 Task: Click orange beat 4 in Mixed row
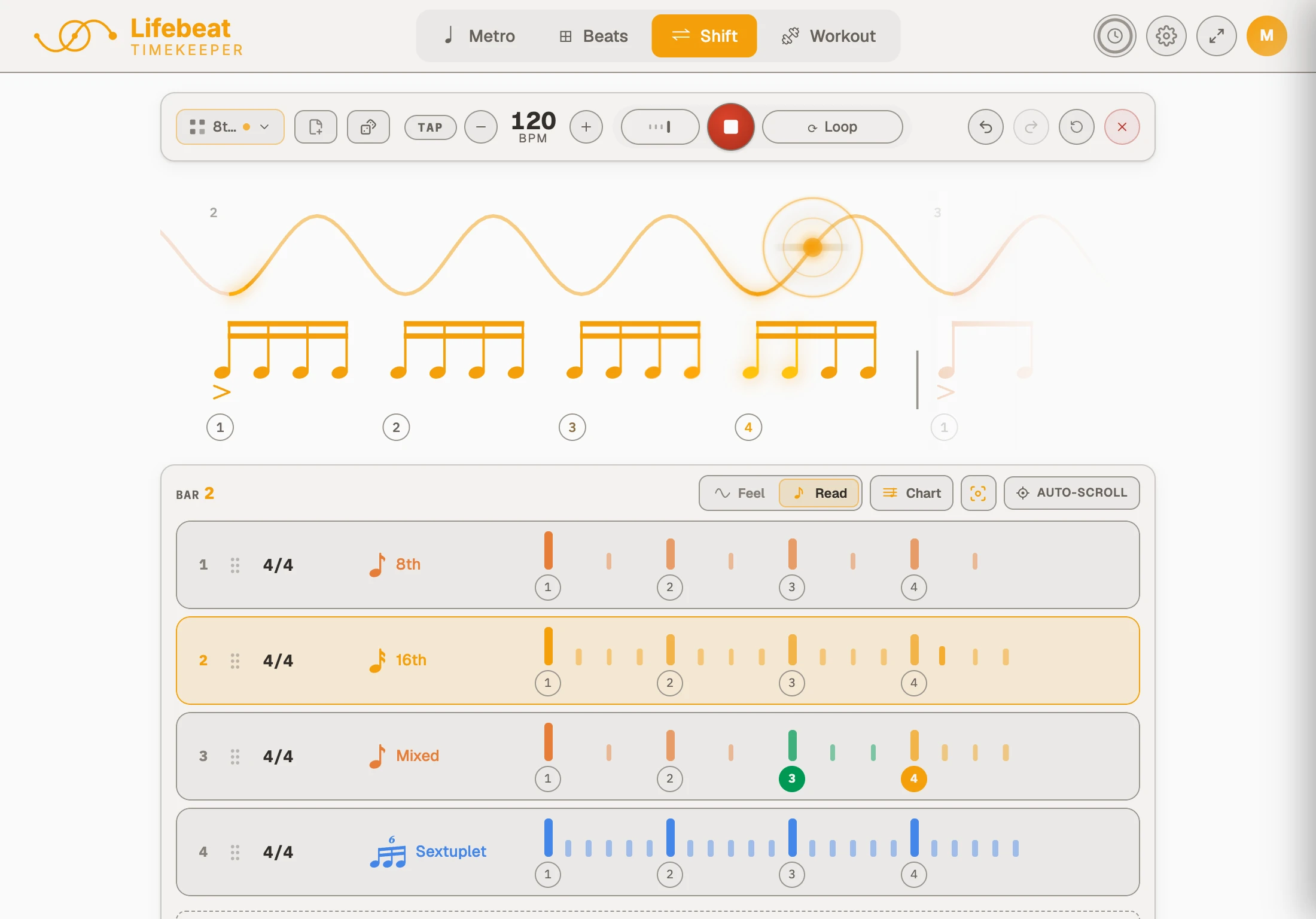point(913,778)
